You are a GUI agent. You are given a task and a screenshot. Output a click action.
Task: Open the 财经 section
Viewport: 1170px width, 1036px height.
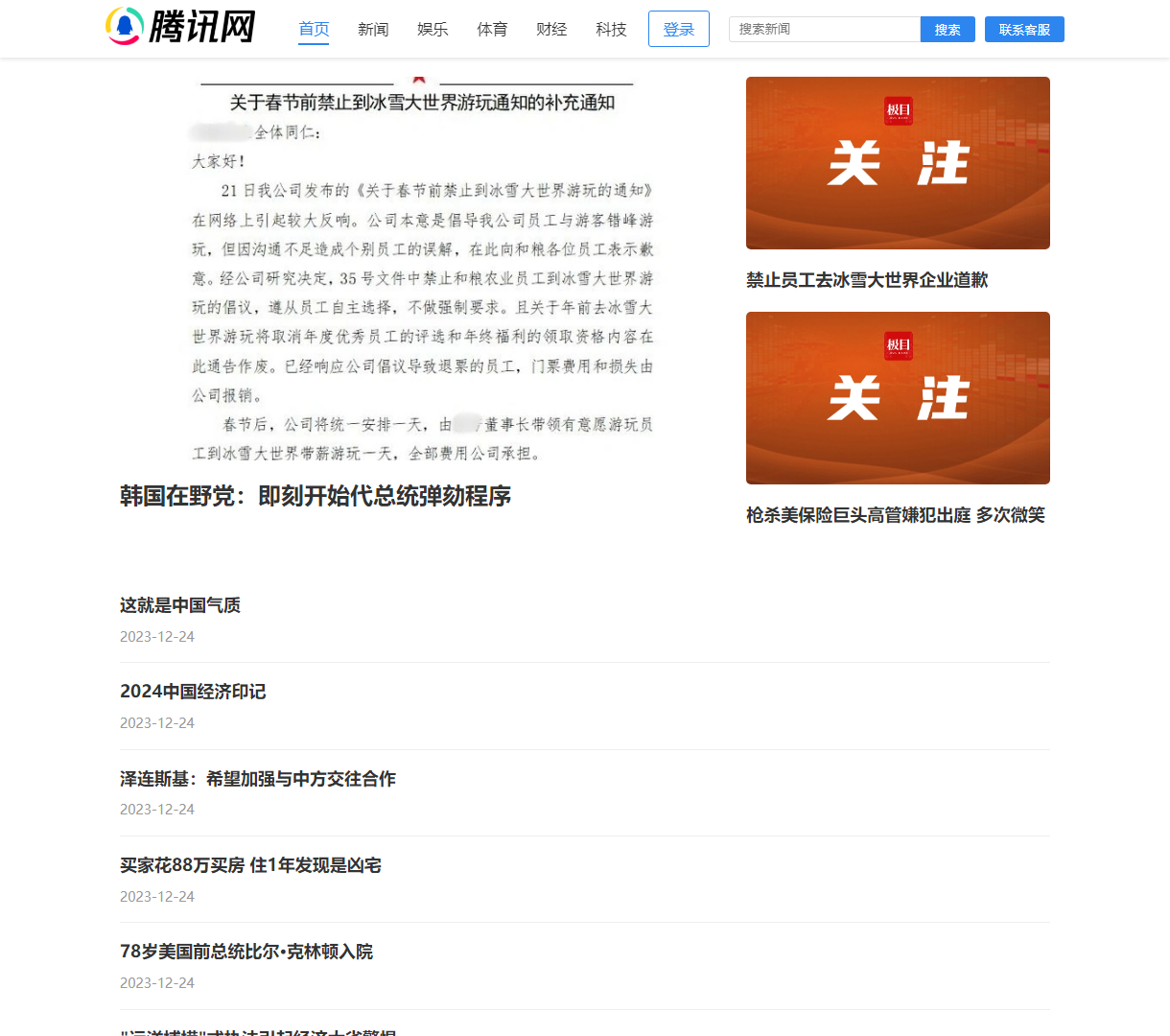pos(551,29)
